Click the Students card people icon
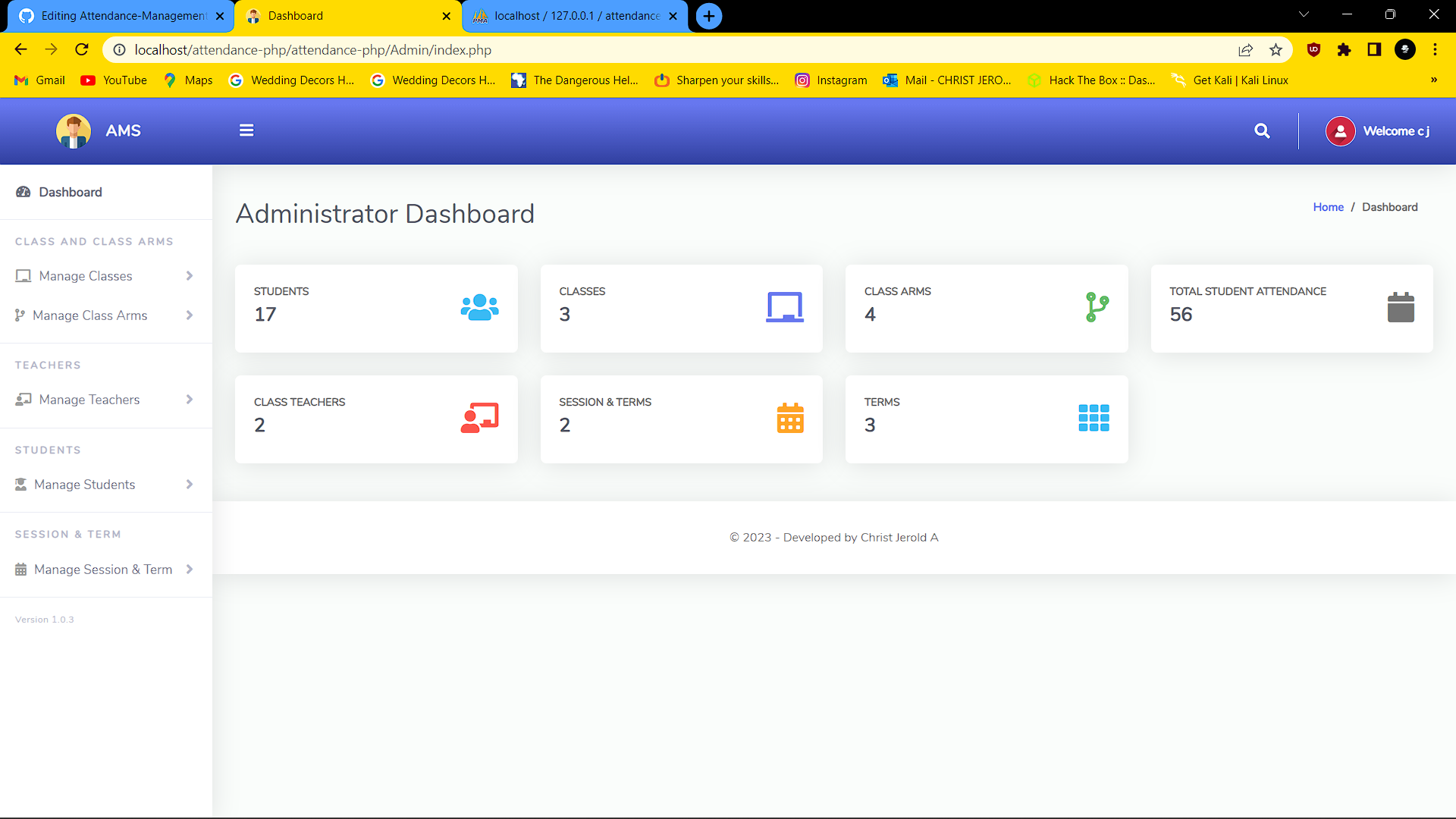 point(479,307)
